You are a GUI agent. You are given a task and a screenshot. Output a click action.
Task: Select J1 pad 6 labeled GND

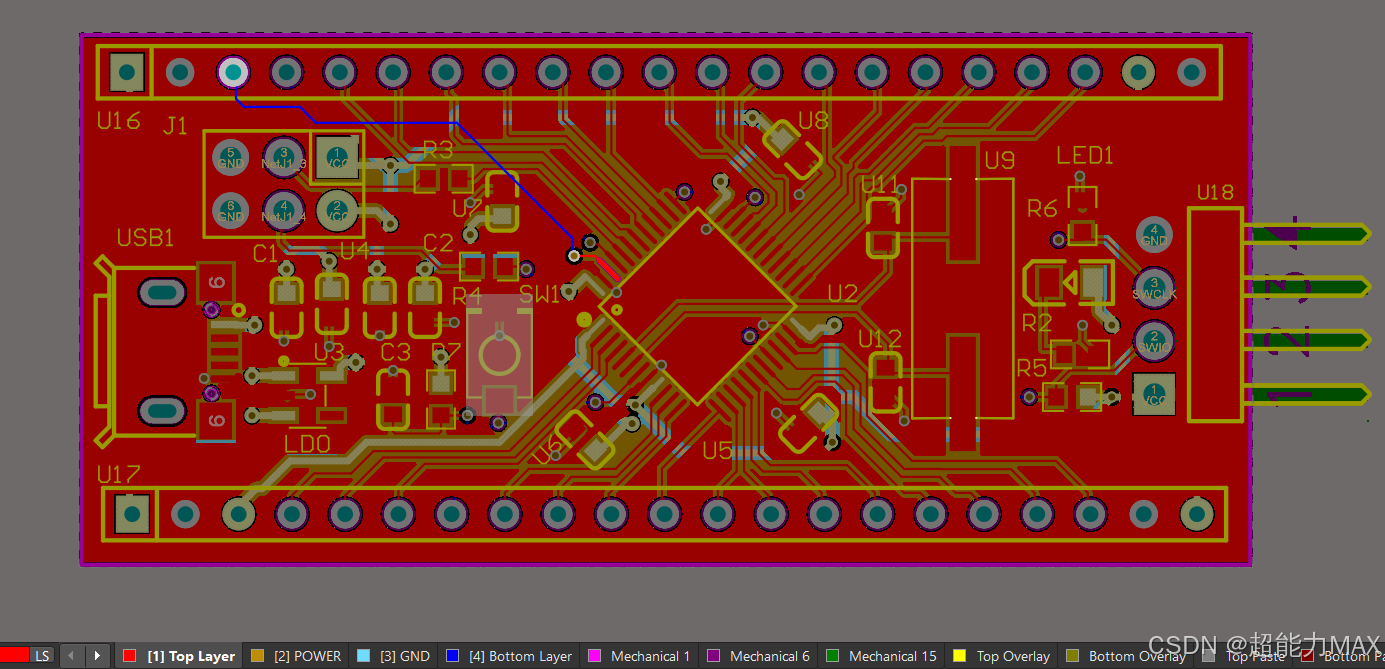(231, 210)
